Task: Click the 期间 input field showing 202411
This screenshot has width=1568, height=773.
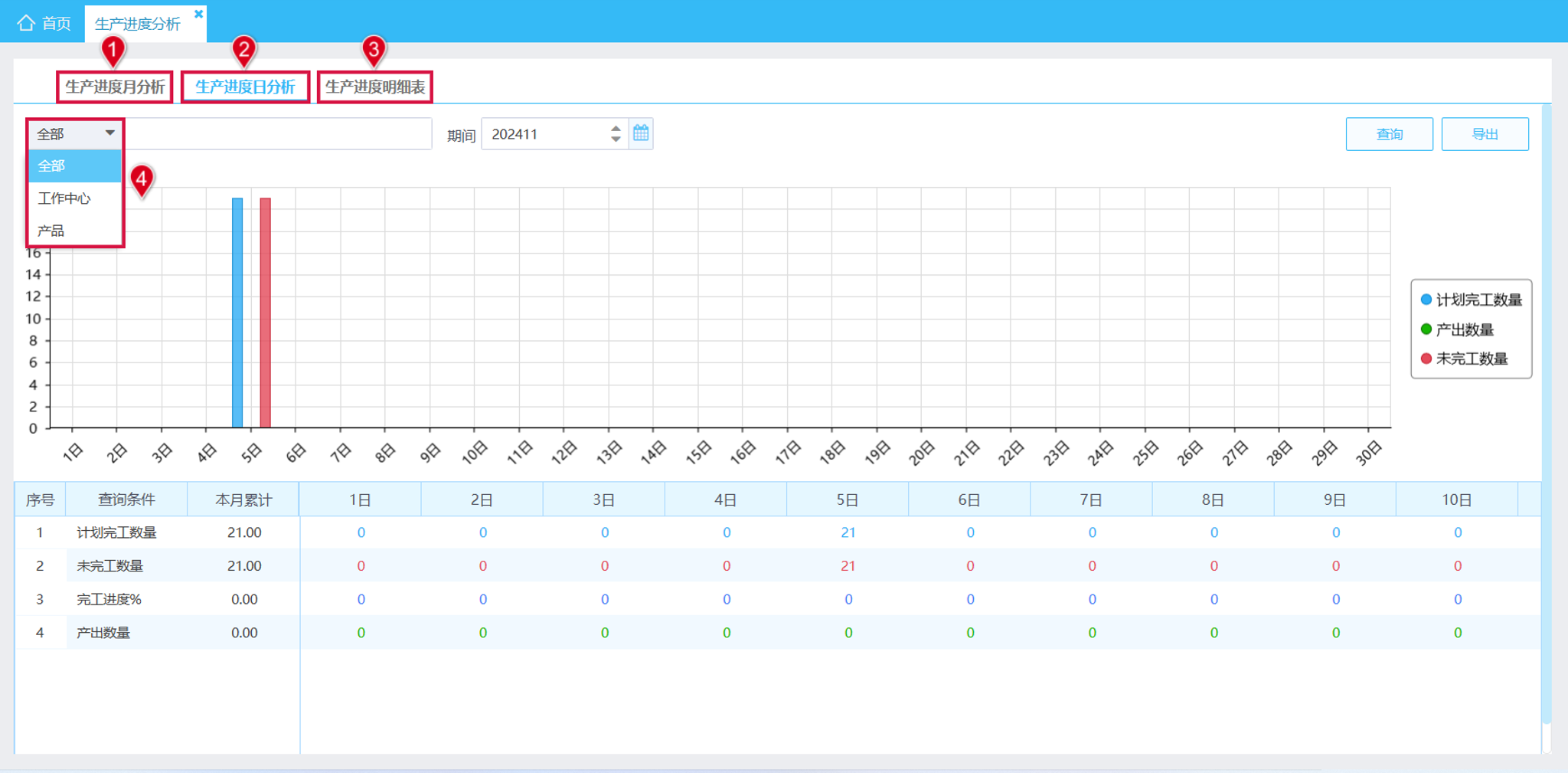Action: 545,134
